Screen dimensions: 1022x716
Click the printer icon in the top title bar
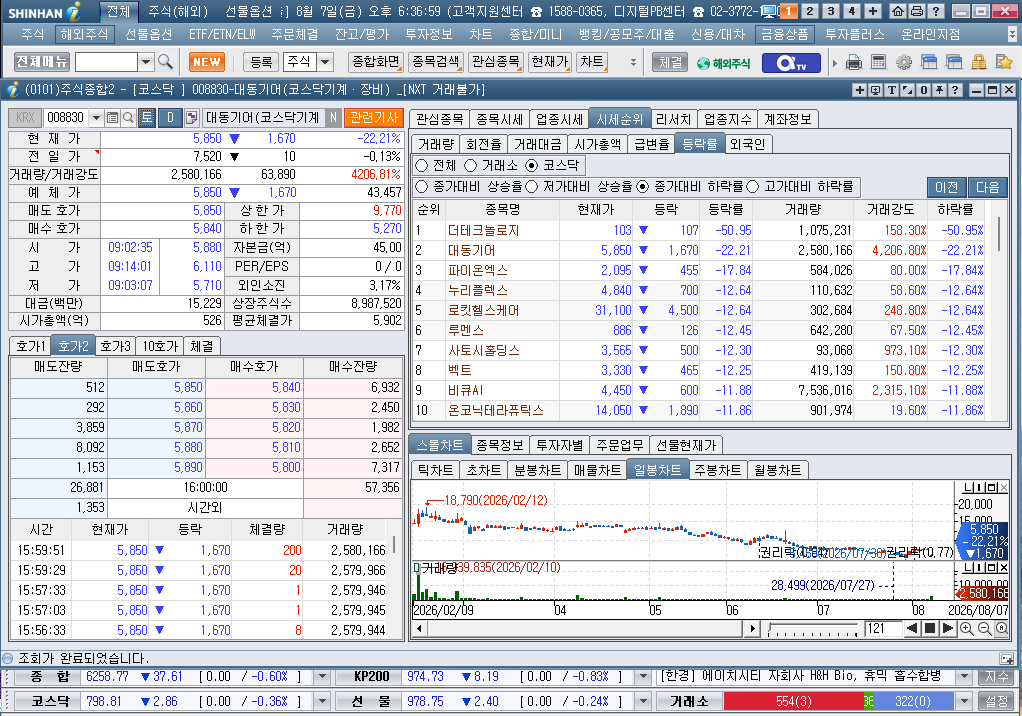click(x=916, y=11)
